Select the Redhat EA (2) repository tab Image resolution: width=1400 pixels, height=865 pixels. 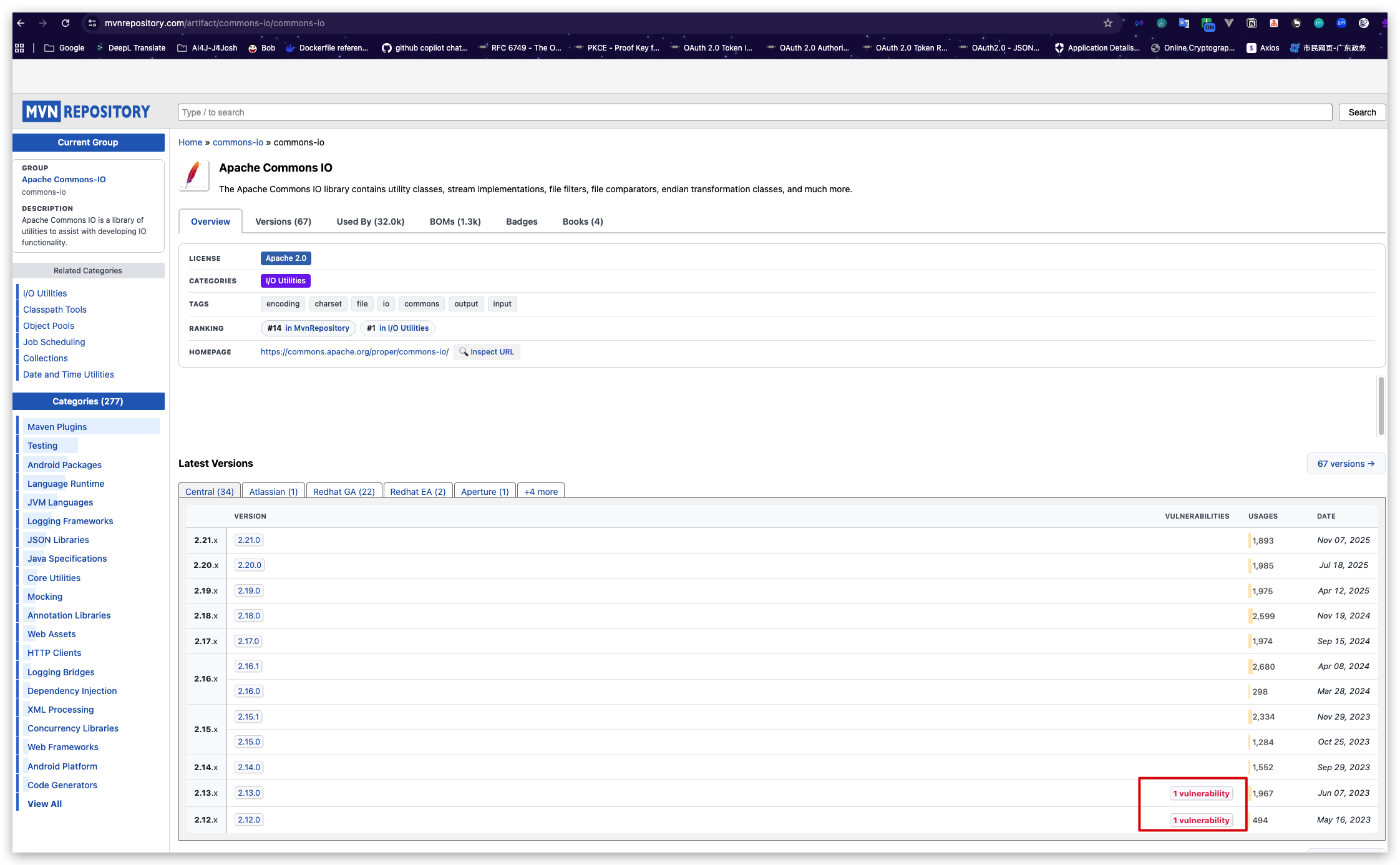tap(418, 491)
